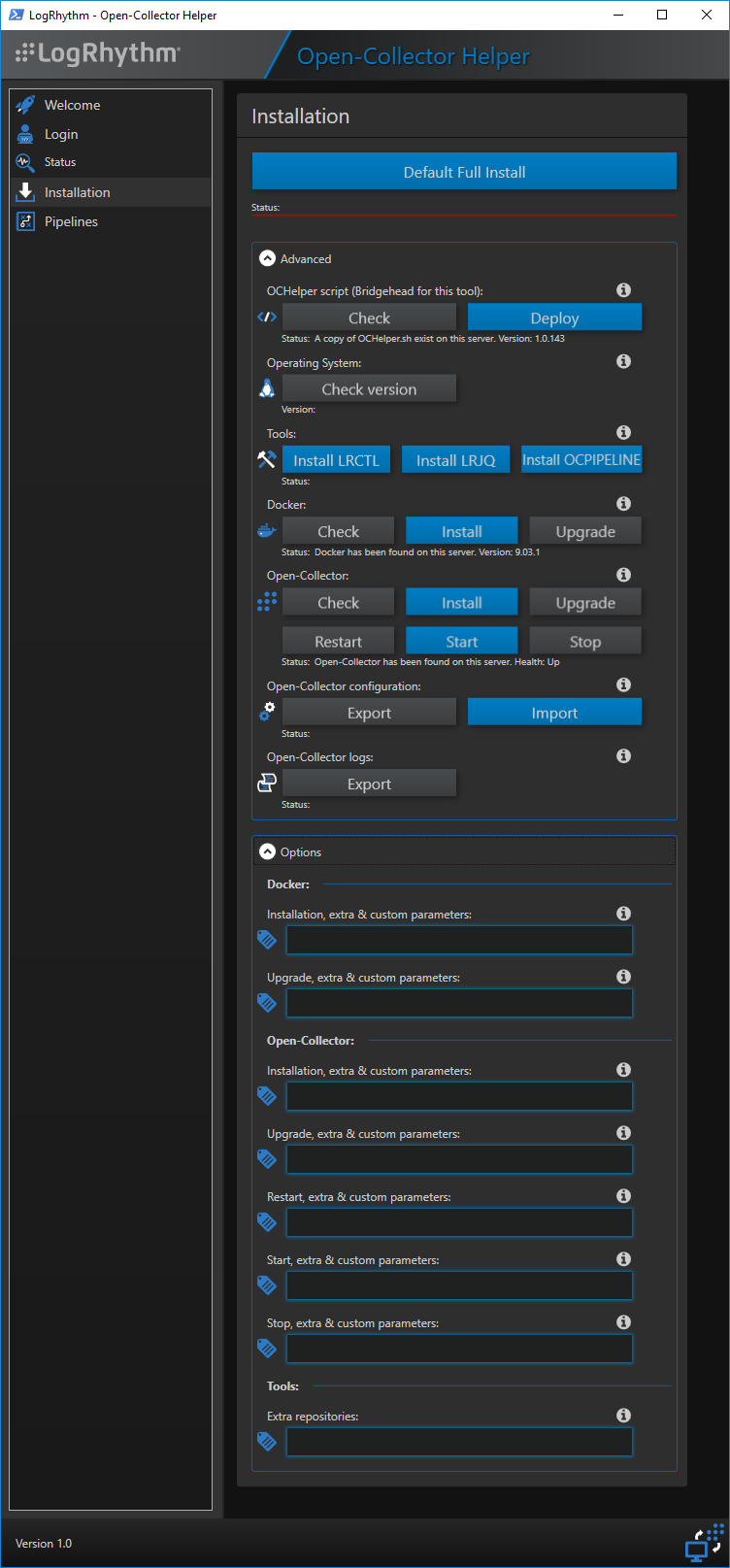
Task: Open the Welcome page
Action: [x=111, y=105]
